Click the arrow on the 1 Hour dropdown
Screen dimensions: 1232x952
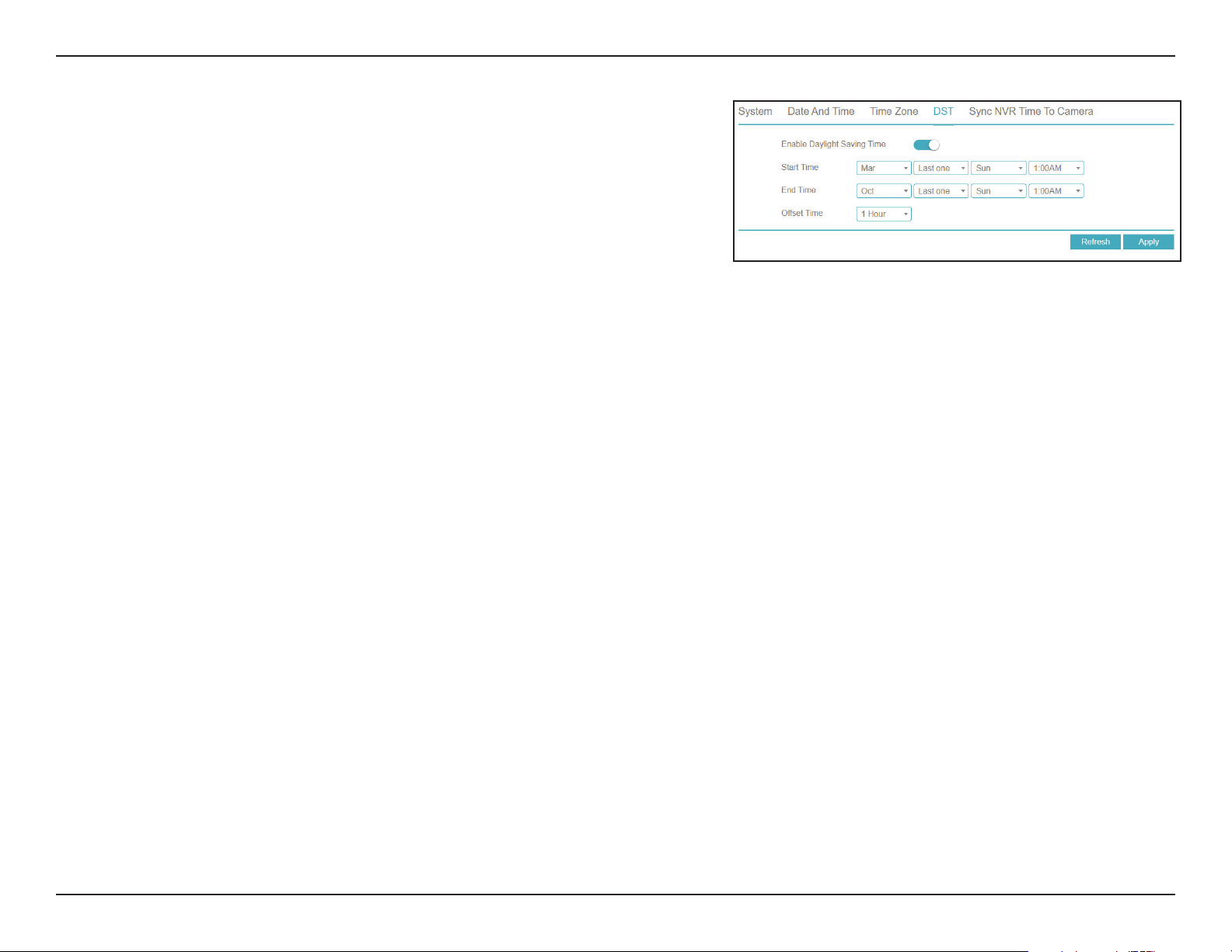[906, 214]
